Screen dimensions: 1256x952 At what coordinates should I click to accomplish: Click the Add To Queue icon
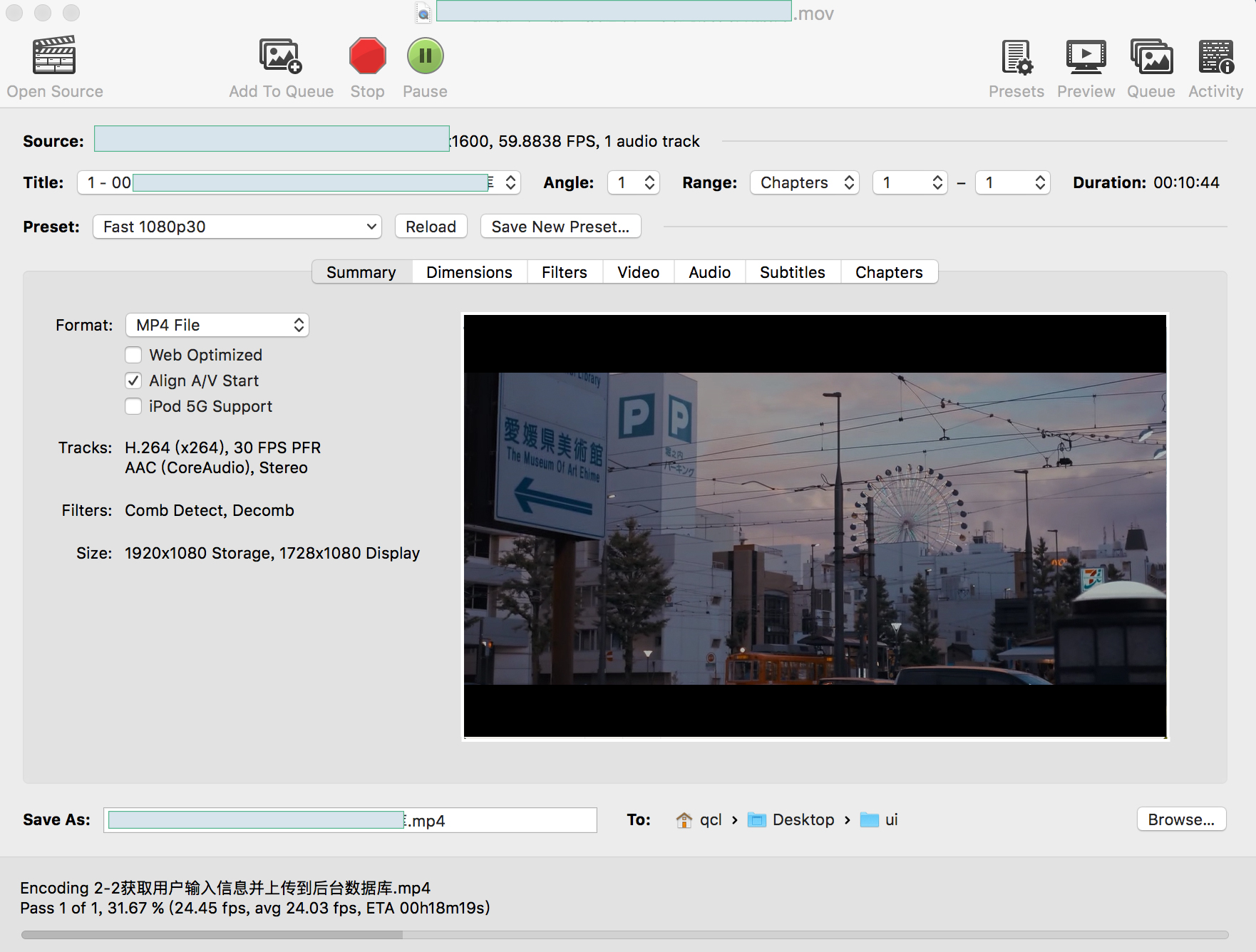click(281, 56)
